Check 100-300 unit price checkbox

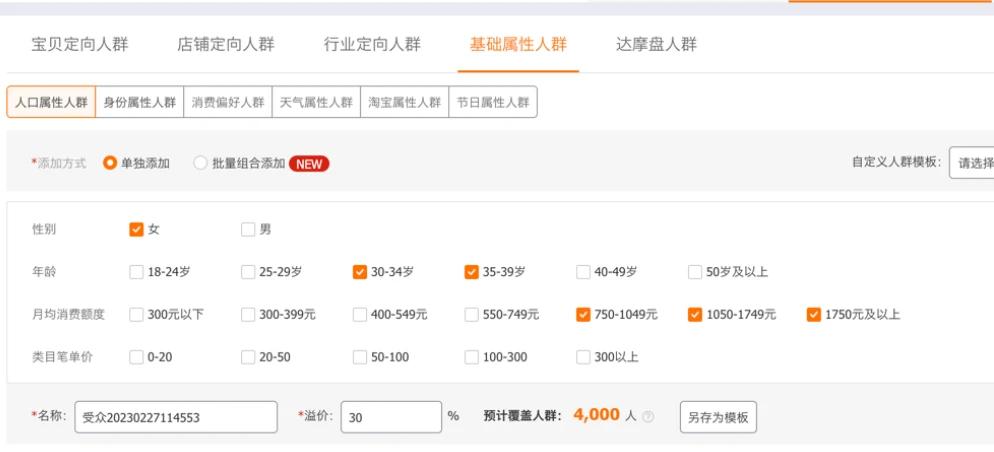click(x=471, y=357)
